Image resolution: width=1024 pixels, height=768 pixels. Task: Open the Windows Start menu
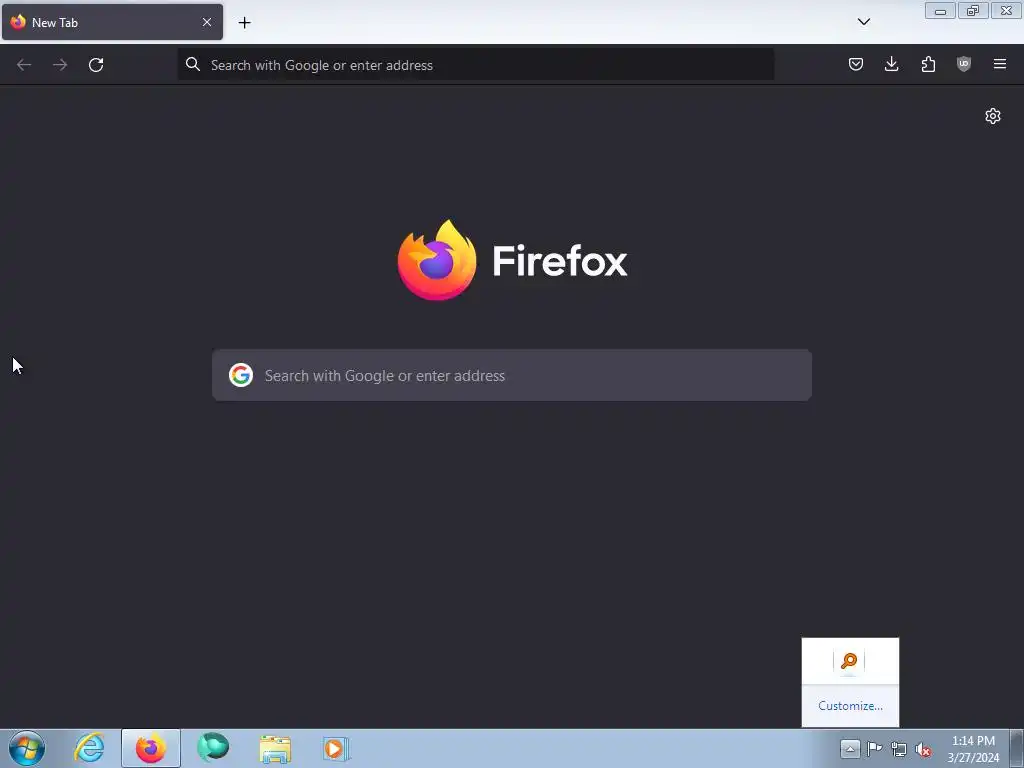coord(27,748)
